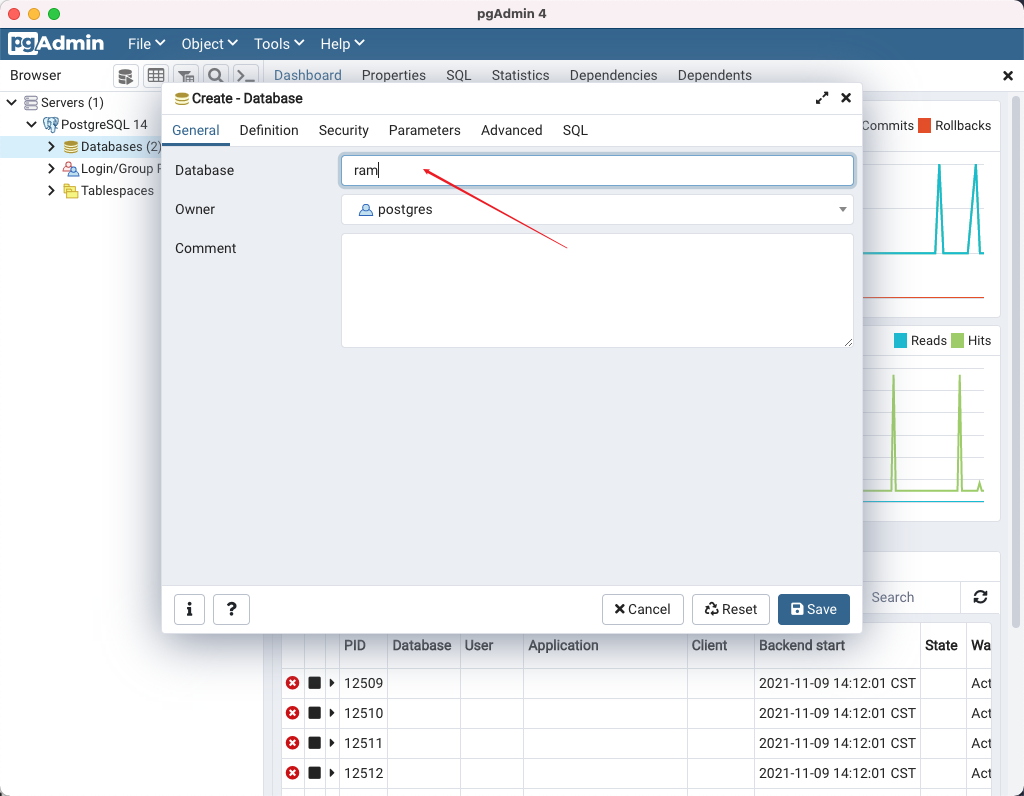Image resolution: width=1024 pixels, height=796 pixels.
Task: Switch to the Definition tab
Action: click(269, 130)
